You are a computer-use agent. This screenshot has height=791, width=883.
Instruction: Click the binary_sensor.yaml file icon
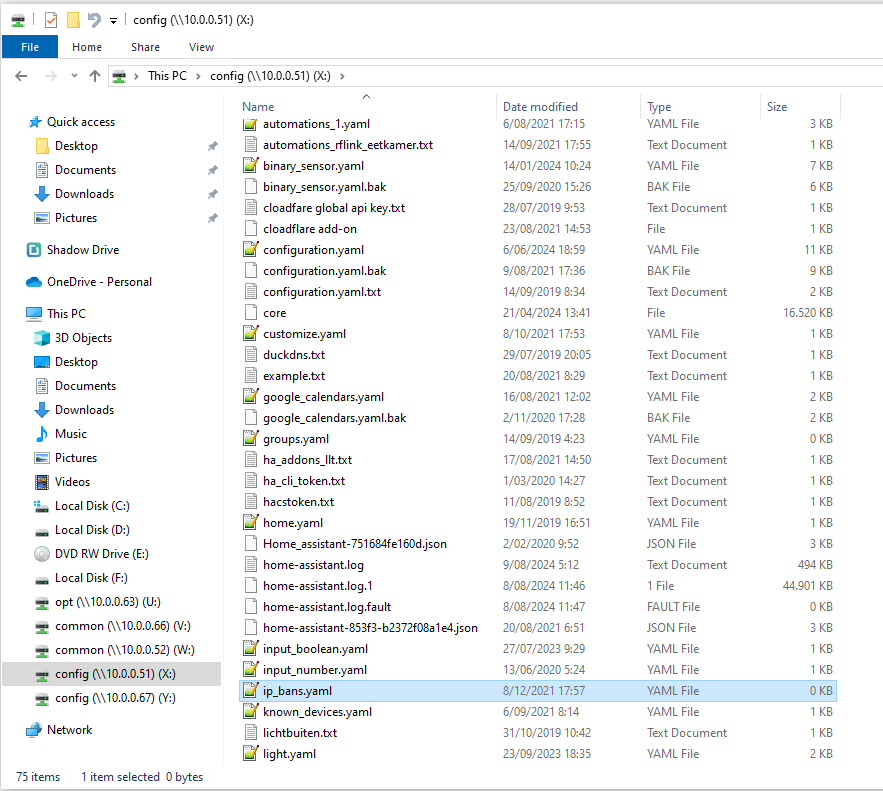point(251,166)
